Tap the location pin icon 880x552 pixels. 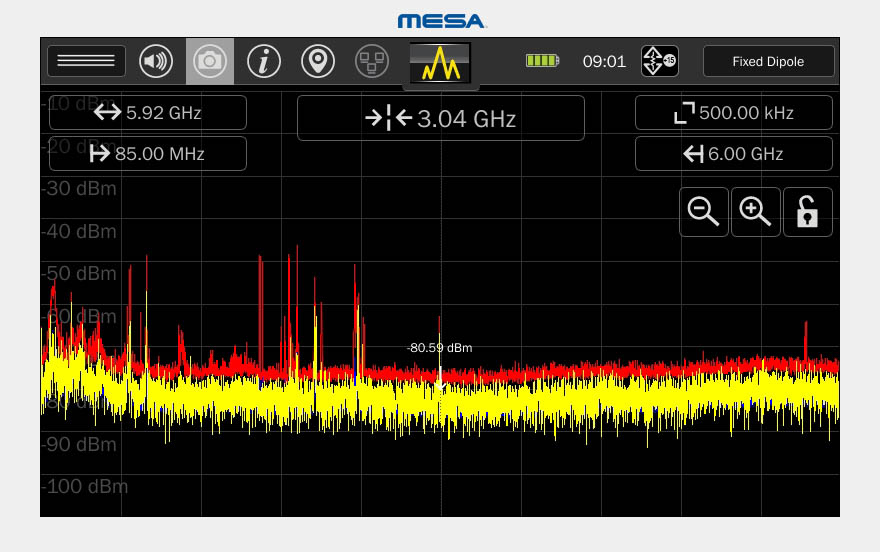point(318,61)
